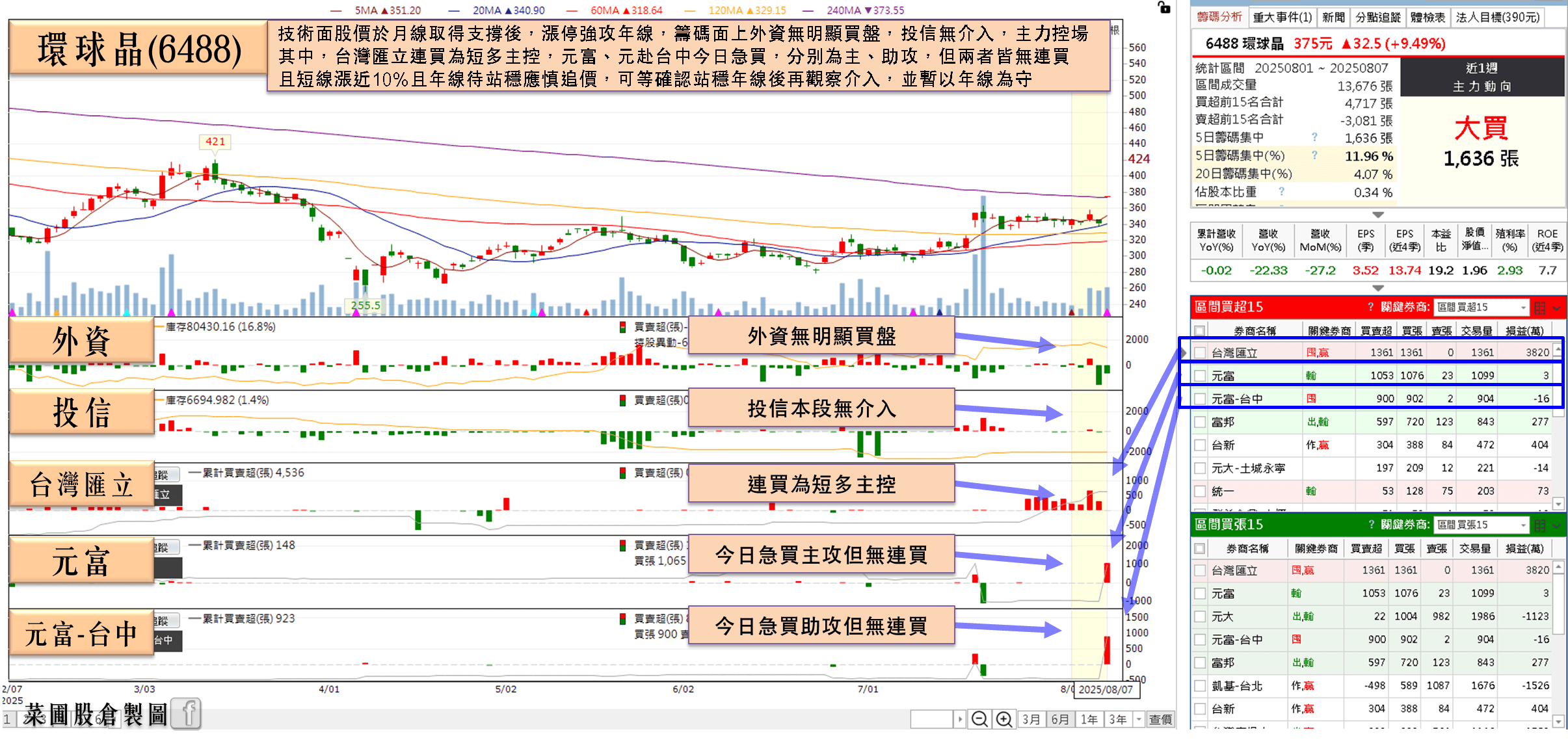Select the 1年 chart range button
1568x749 pixels.
1089,719
